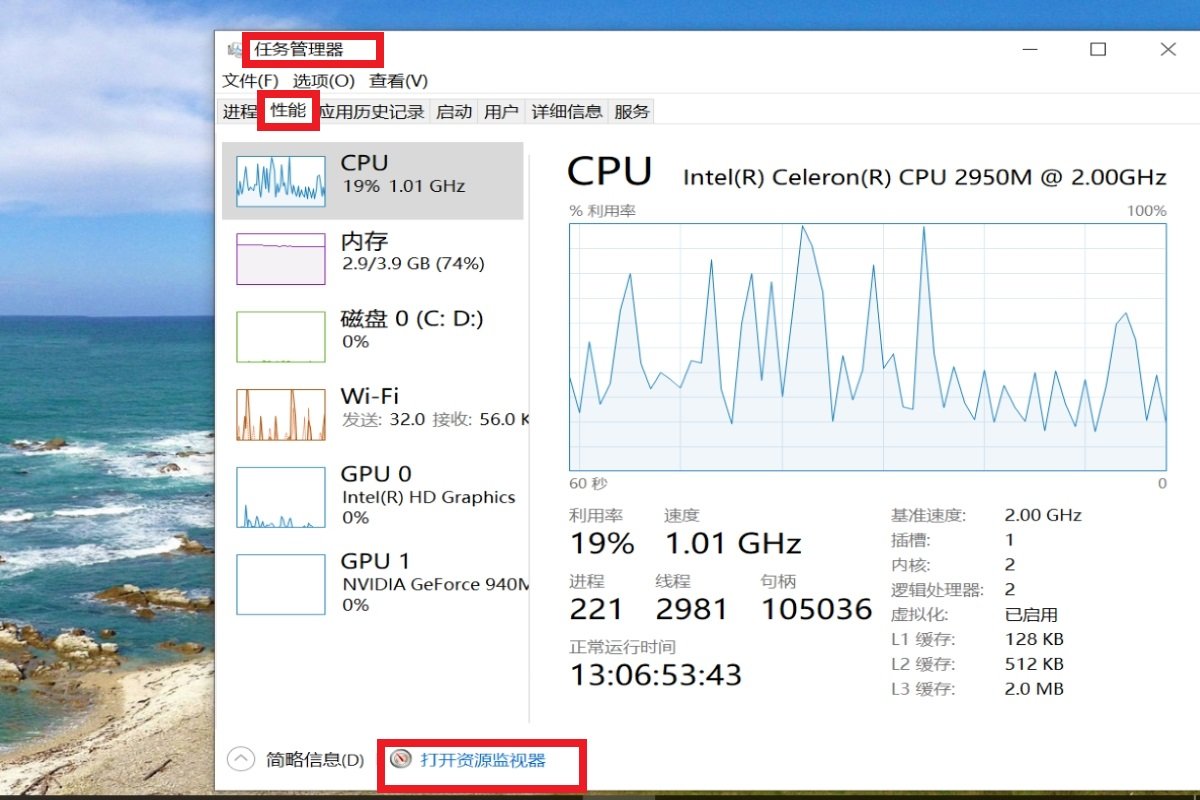The width and height of the screenshot is (1200, 800).
Task: Switch to the 详细信息 tab
Action: pyautogui.click(x=566, y=111)
